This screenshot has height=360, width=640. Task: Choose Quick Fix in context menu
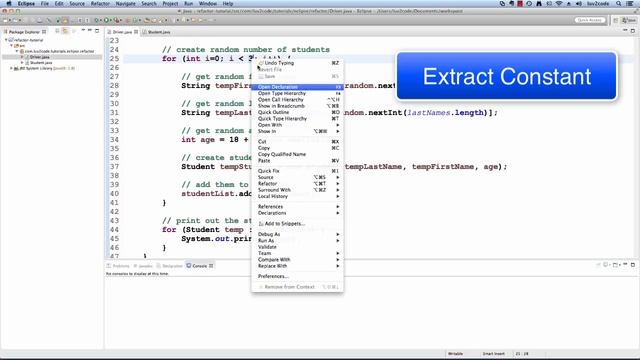coord(297,171)
